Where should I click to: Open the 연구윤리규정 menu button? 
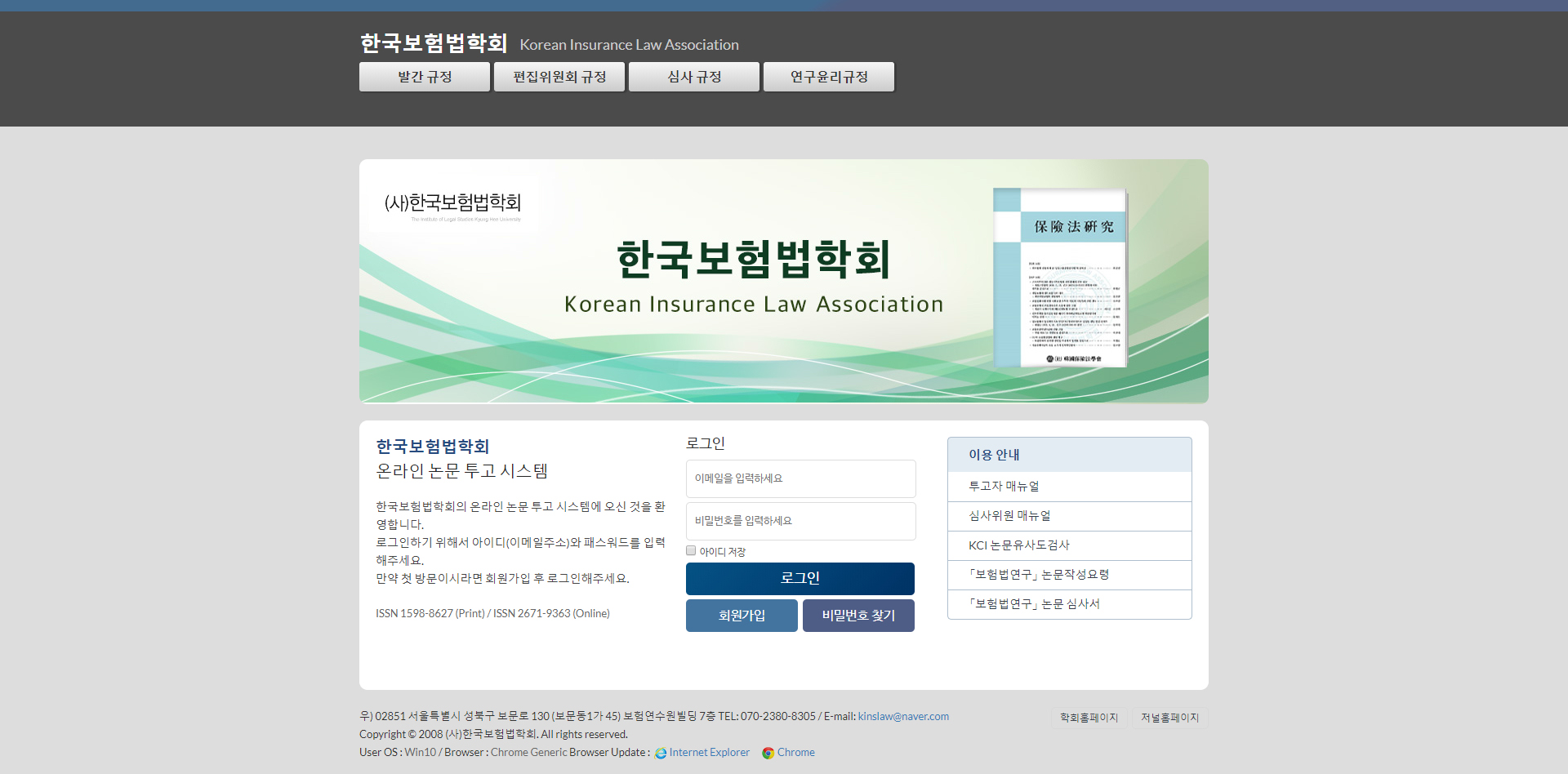[x=829, y=77]
